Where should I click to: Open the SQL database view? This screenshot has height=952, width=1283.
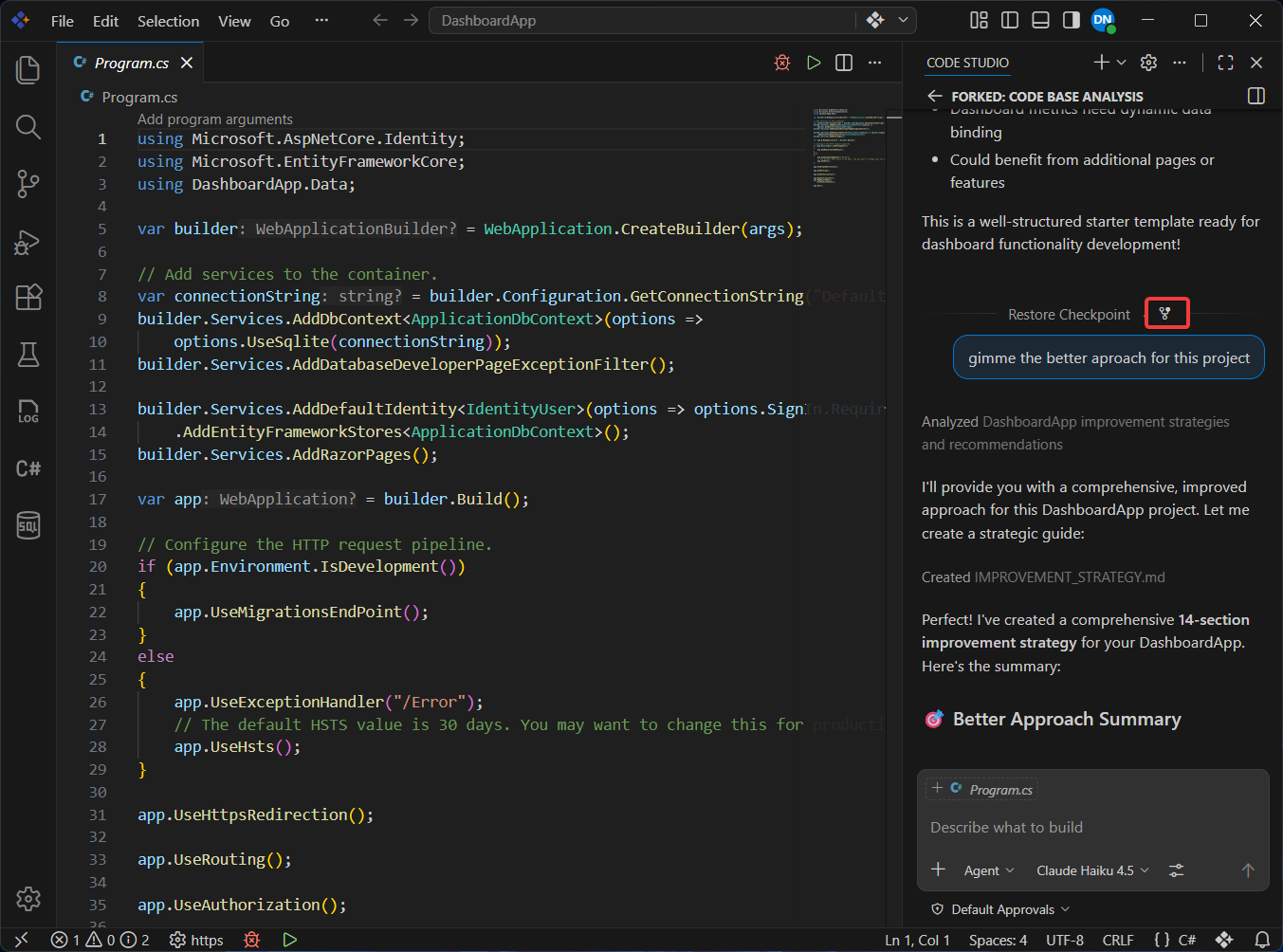click(x=28, y=525)
